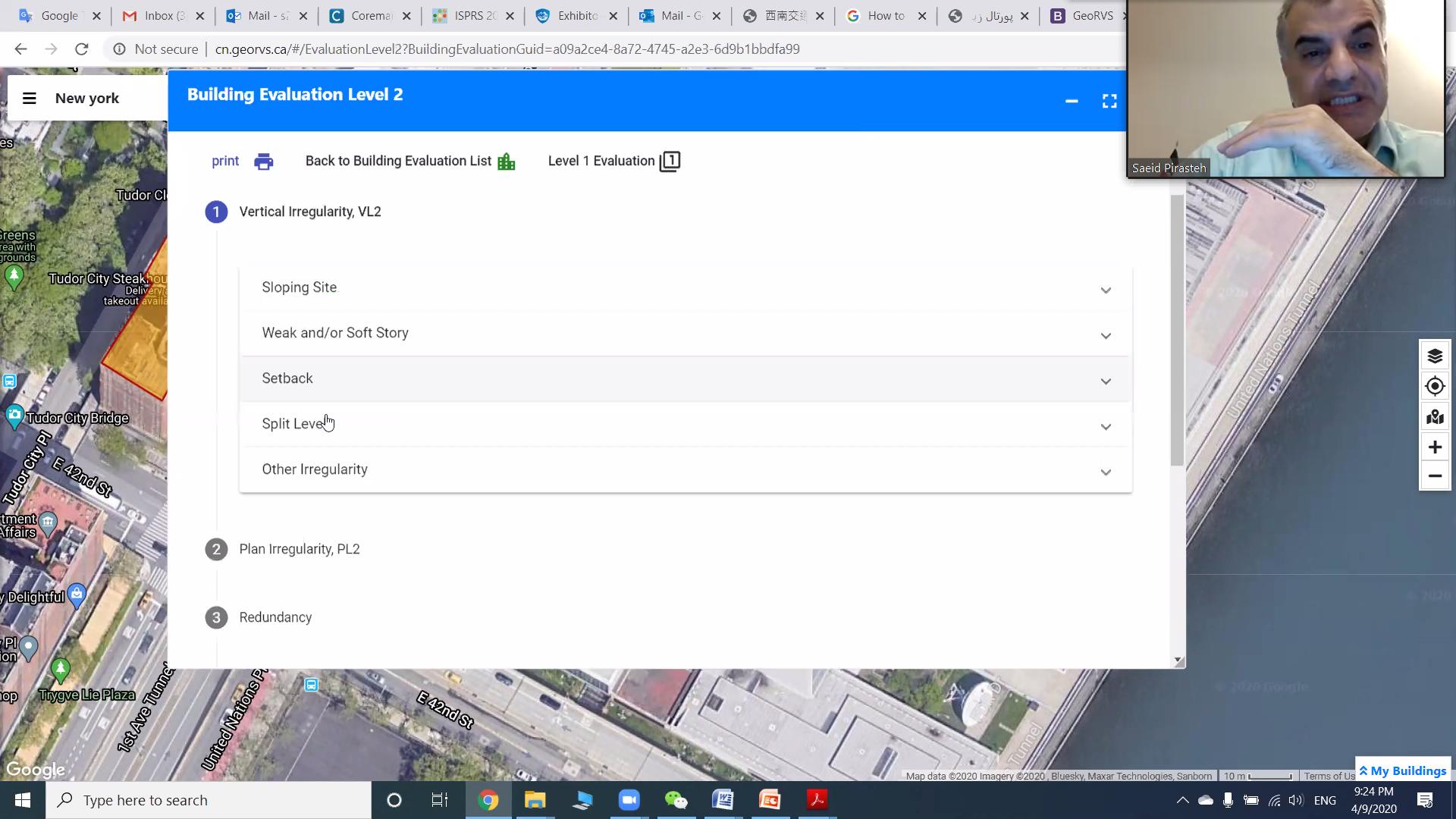The height and width of the screenshot is (819, 1456).
Task: Click the map marker tool icon
Action: pyautogui.click(x=1434, y=417)
